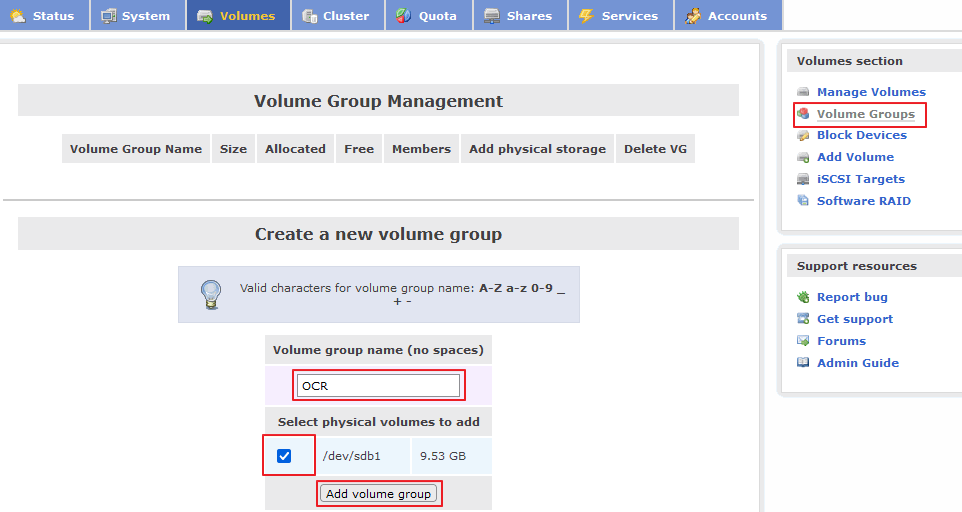Go to the Cluster tab
The height and width of the screenshot is (512, 962).
[x=337, y=16]
